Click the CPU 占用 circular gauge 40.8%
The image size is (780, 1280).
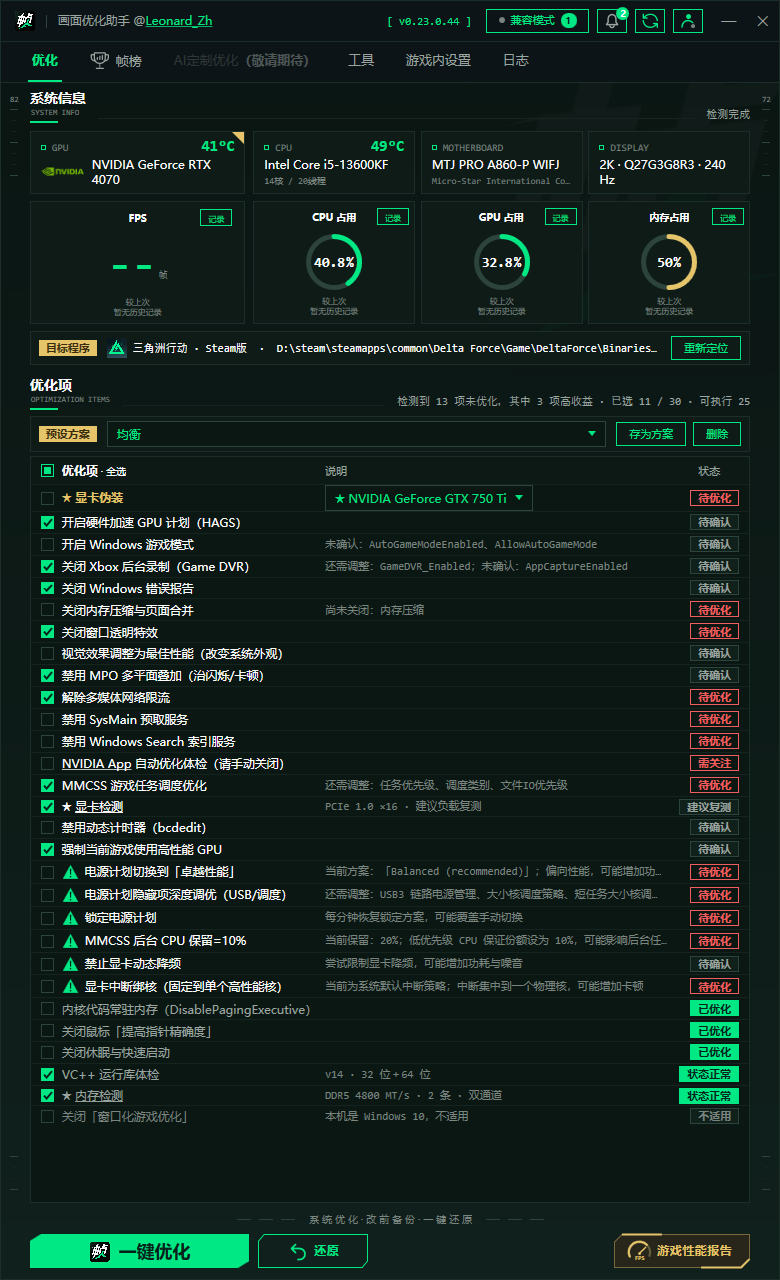[334, 262]
